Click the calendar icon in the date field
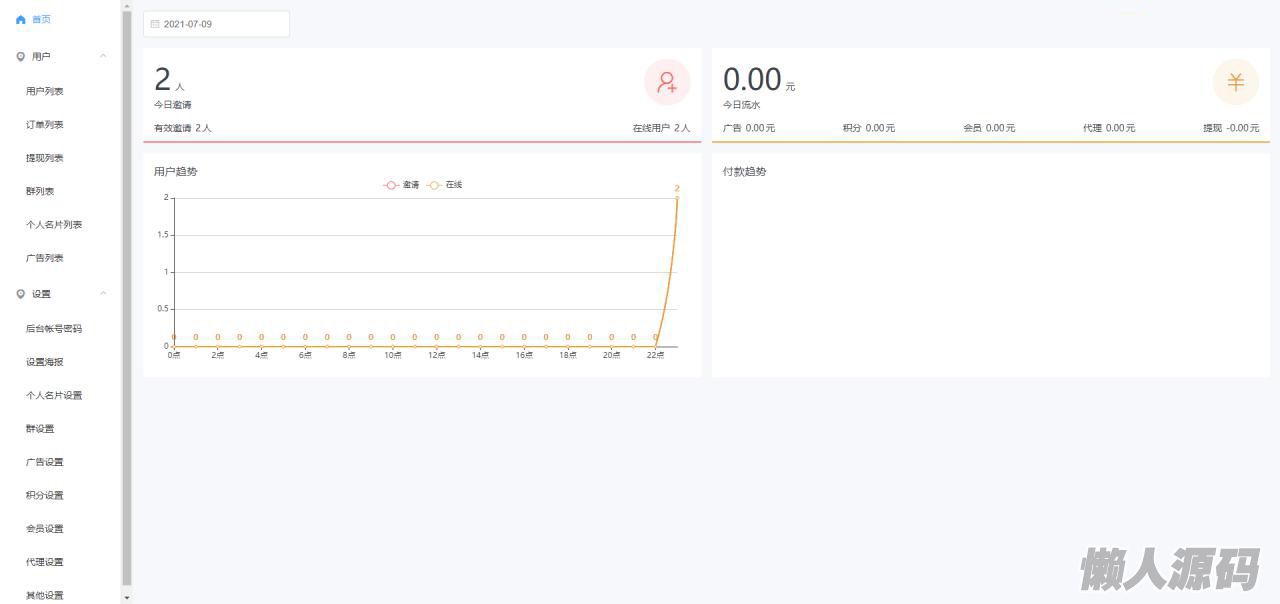Image resolution: width=1280 pixels, height=604 pixels. pyautogui.click(x=155, y=24)
